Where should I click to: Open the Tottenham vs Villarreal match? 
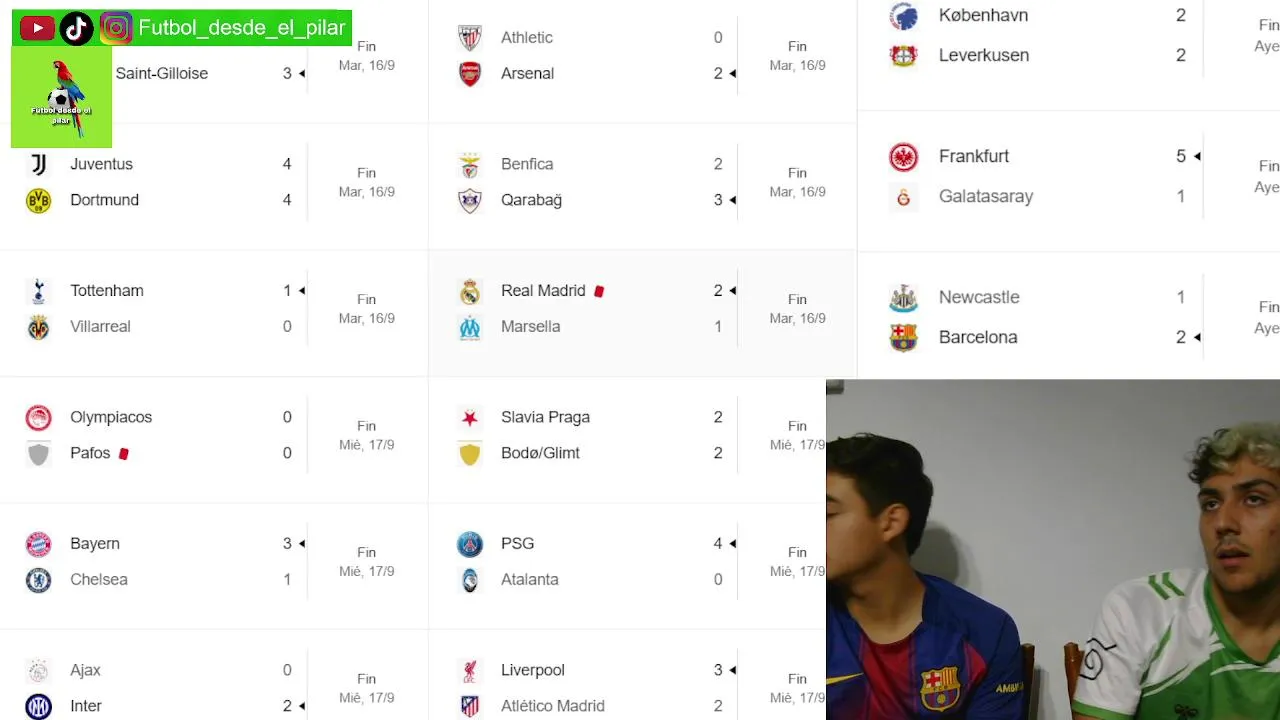214,309
